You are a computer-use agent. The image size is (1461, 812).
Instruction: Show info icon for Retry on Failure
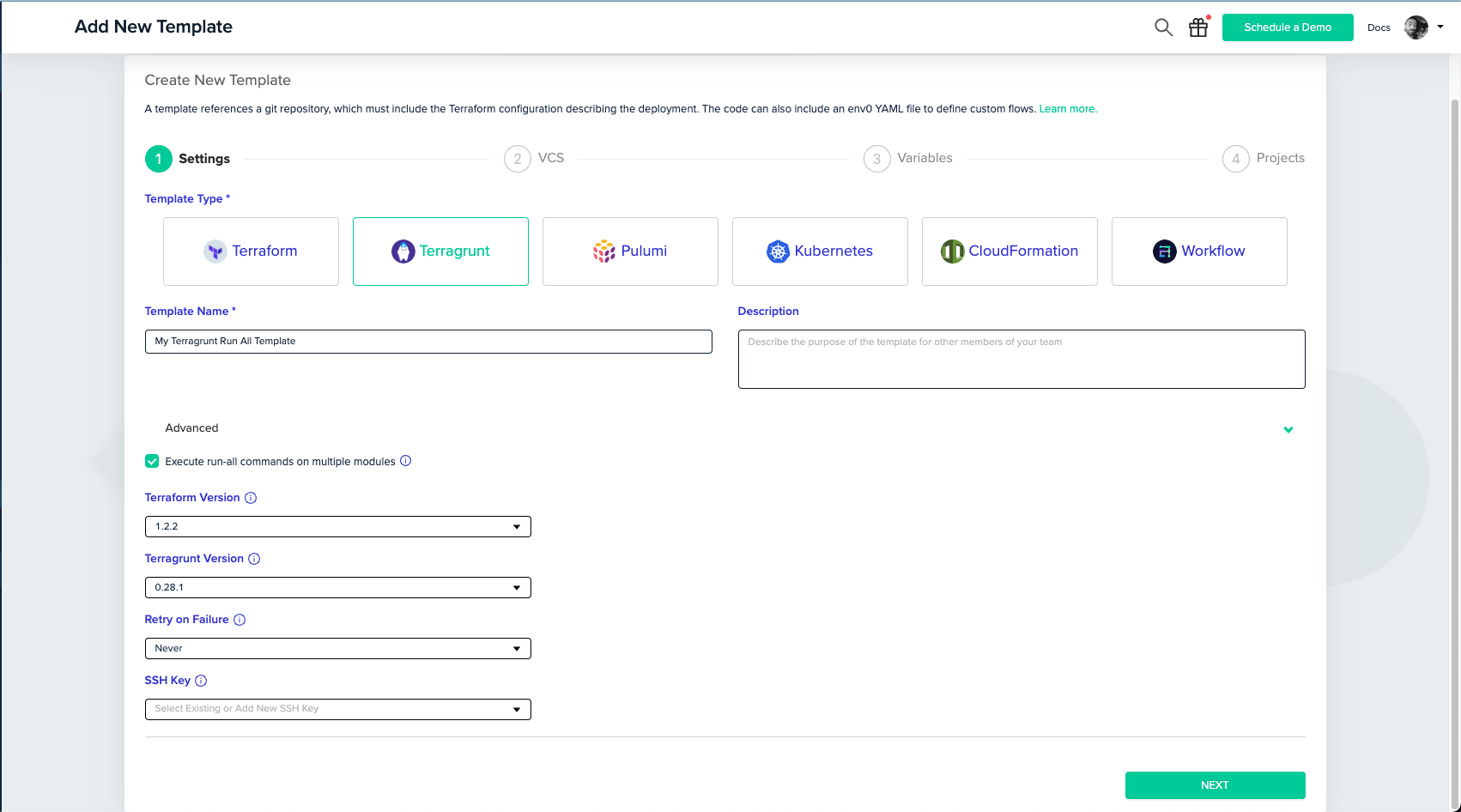tap(239, 620)
